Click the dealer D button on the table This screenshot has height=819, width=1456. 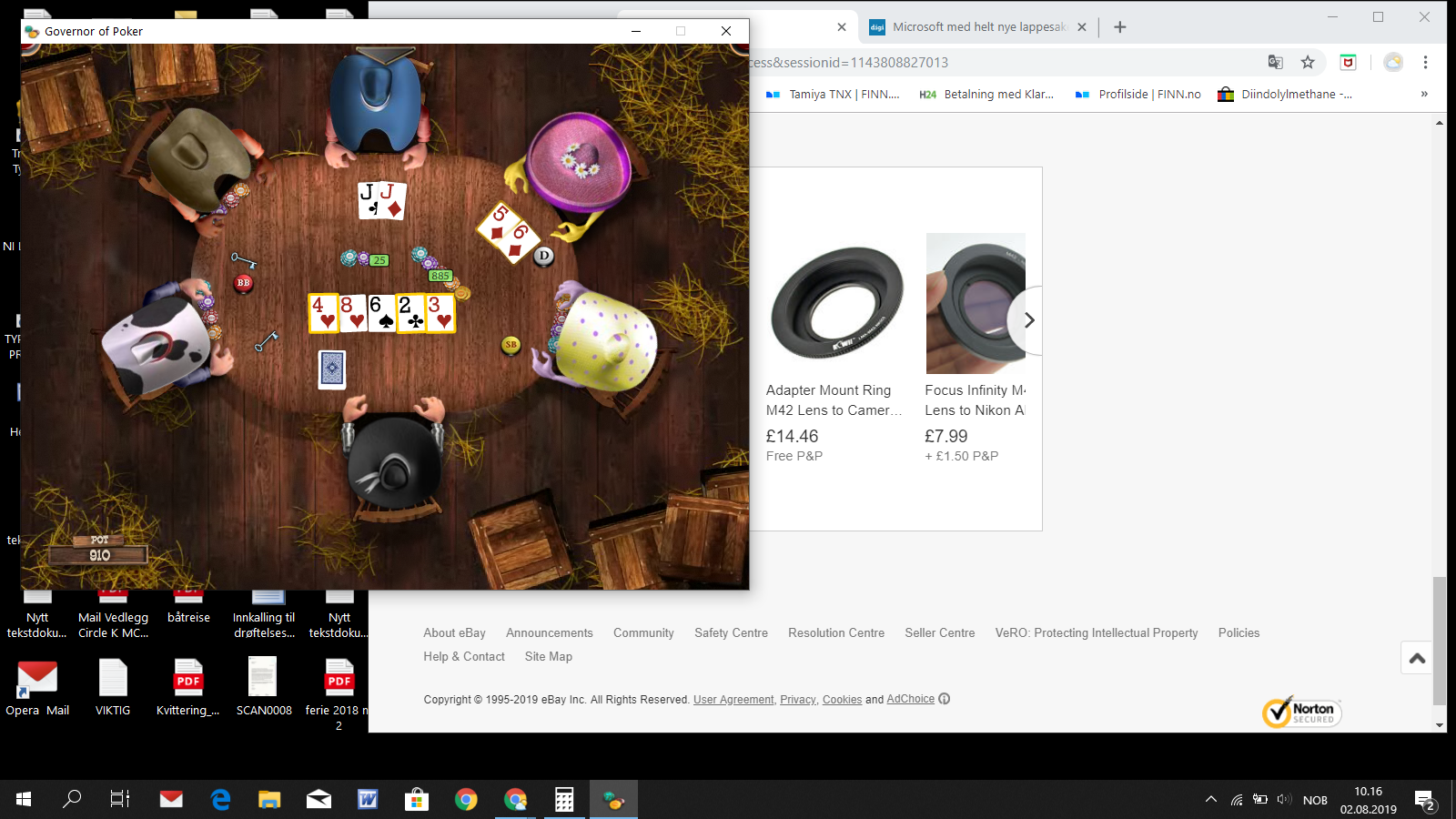coord(543,256)
